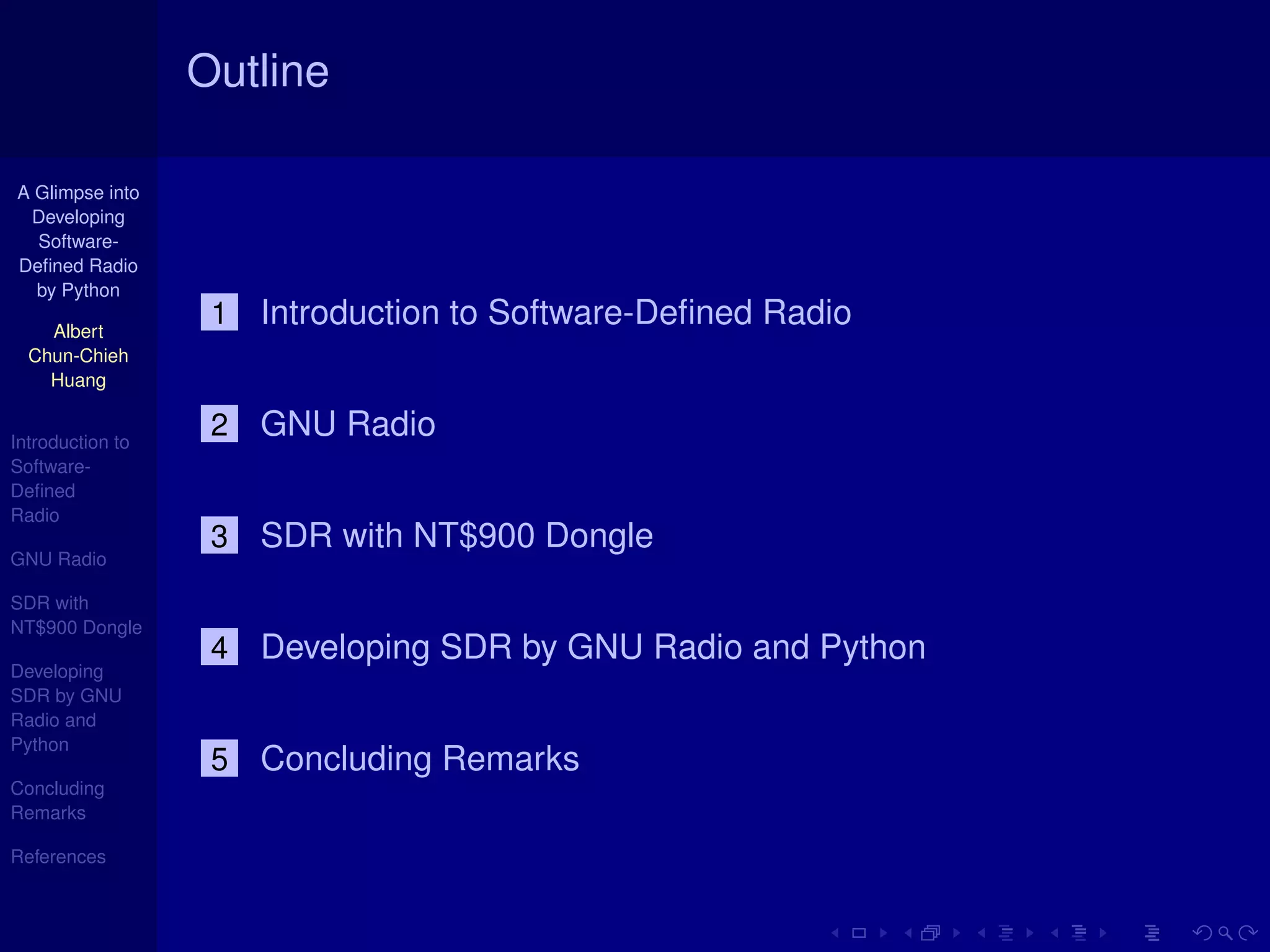
Task: Click the sidebar presentation title
Action: point(78,241)
